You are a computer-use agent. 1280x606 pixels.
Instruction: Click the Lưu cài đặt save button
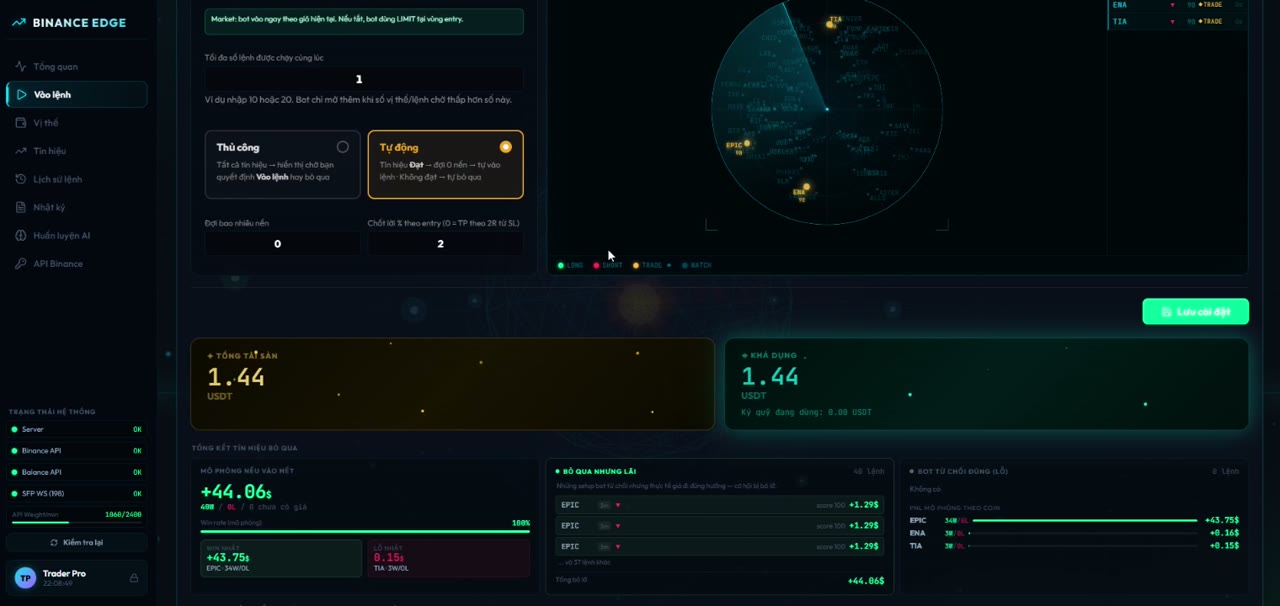[1195, 312]
